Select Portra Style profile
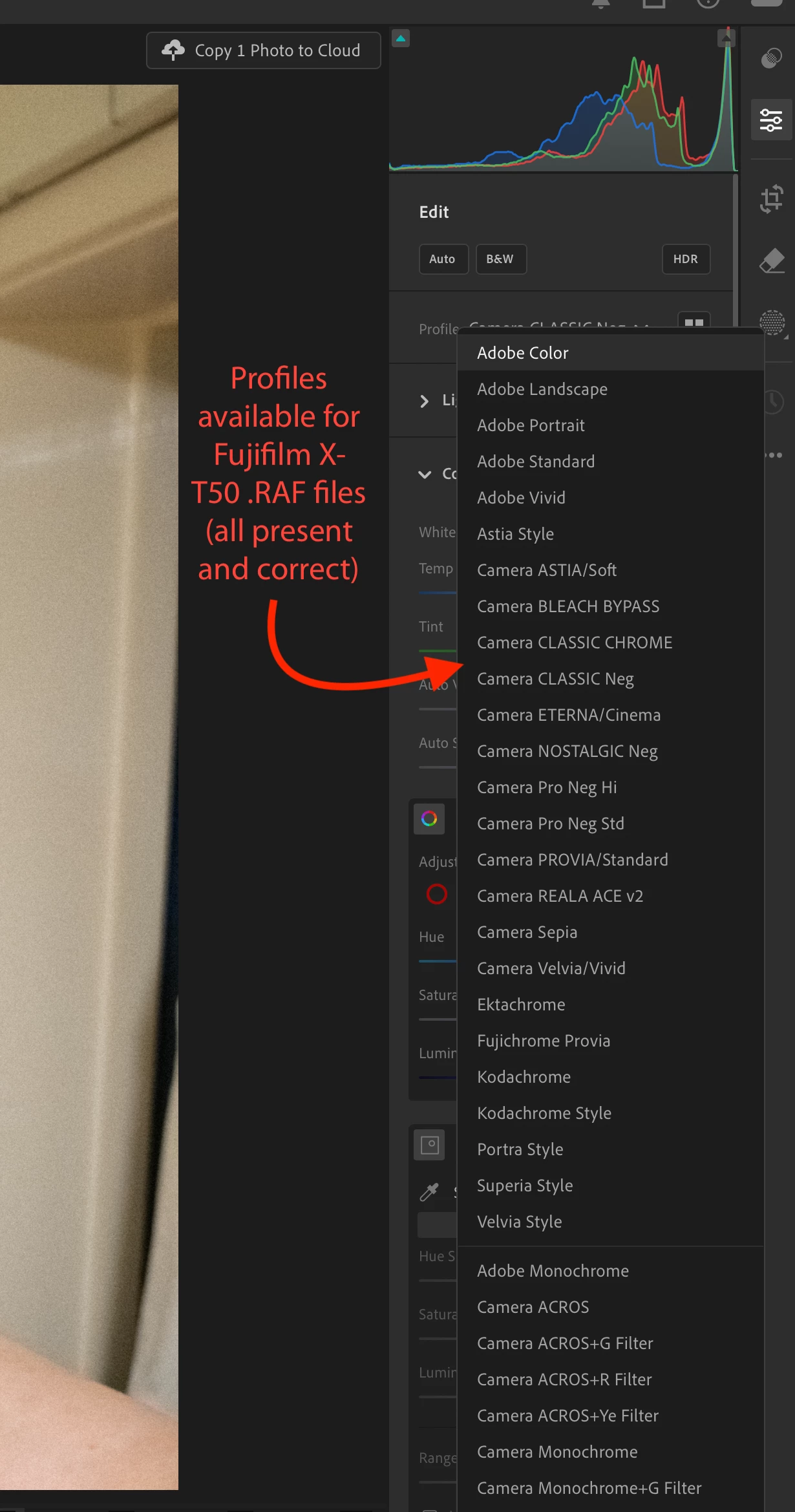 [611, 1149]
